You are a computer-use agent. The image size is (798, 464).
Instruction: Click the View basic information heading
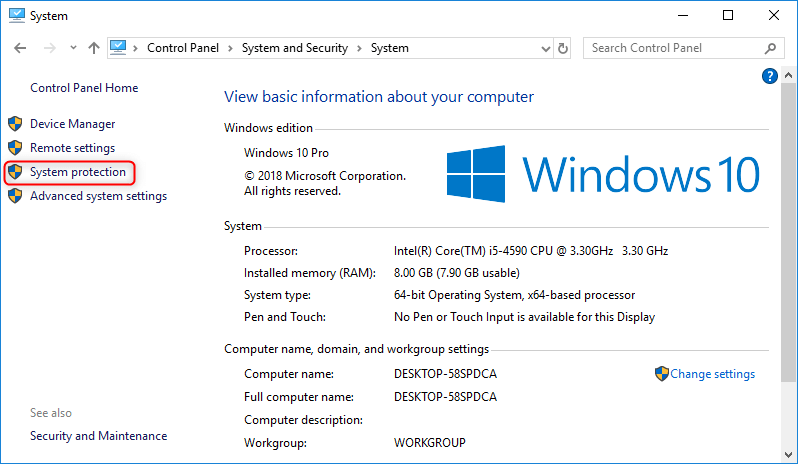click(379, 97)
